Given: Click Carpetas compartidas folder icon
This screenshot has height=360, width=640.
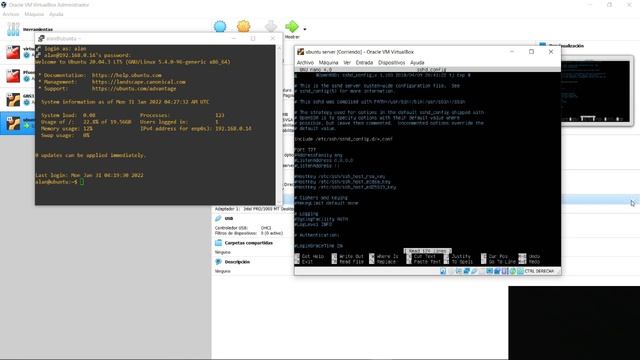Looking at the screenshot, I should pyautogui.click(x=218, y=242).
